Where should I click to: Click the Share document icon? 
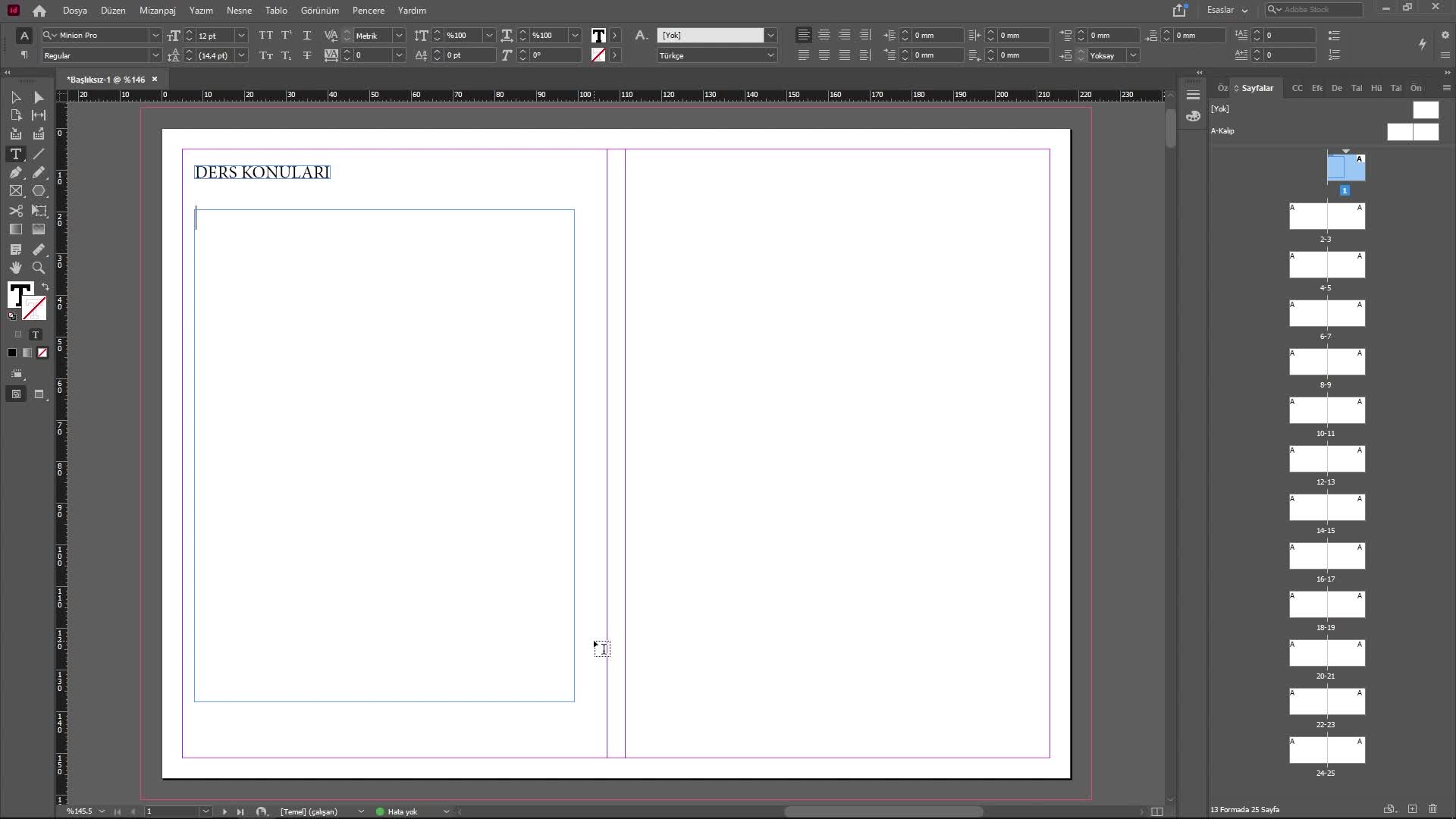pyautogui.click(x=1179, y=10)
